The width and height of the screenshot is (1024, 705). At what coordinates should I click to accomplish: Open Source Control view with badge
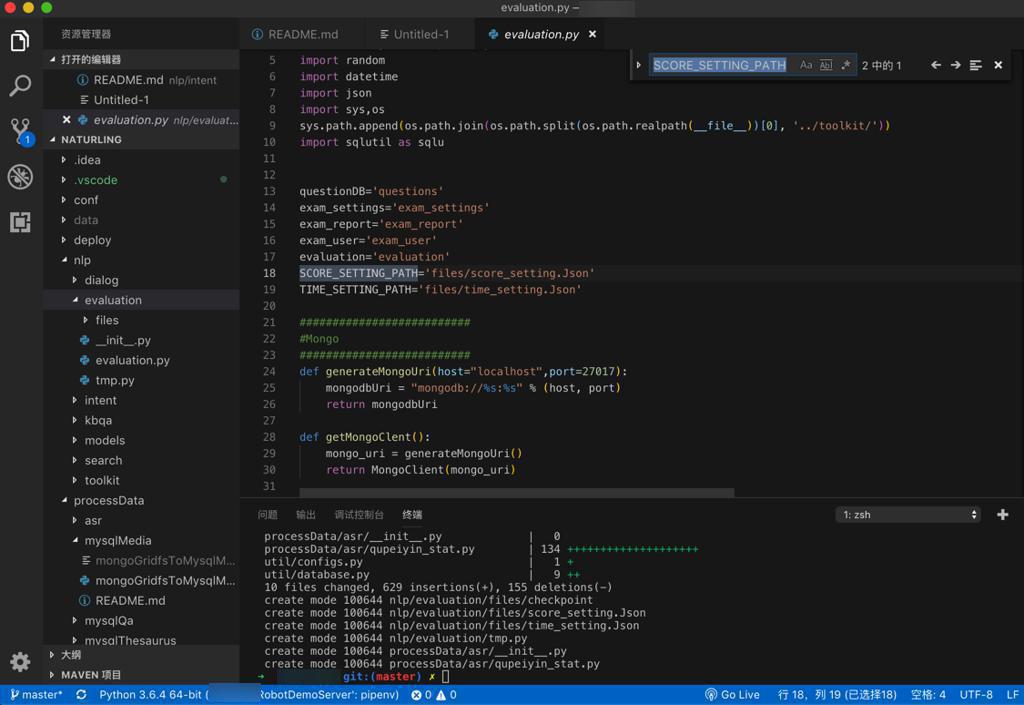21,131
